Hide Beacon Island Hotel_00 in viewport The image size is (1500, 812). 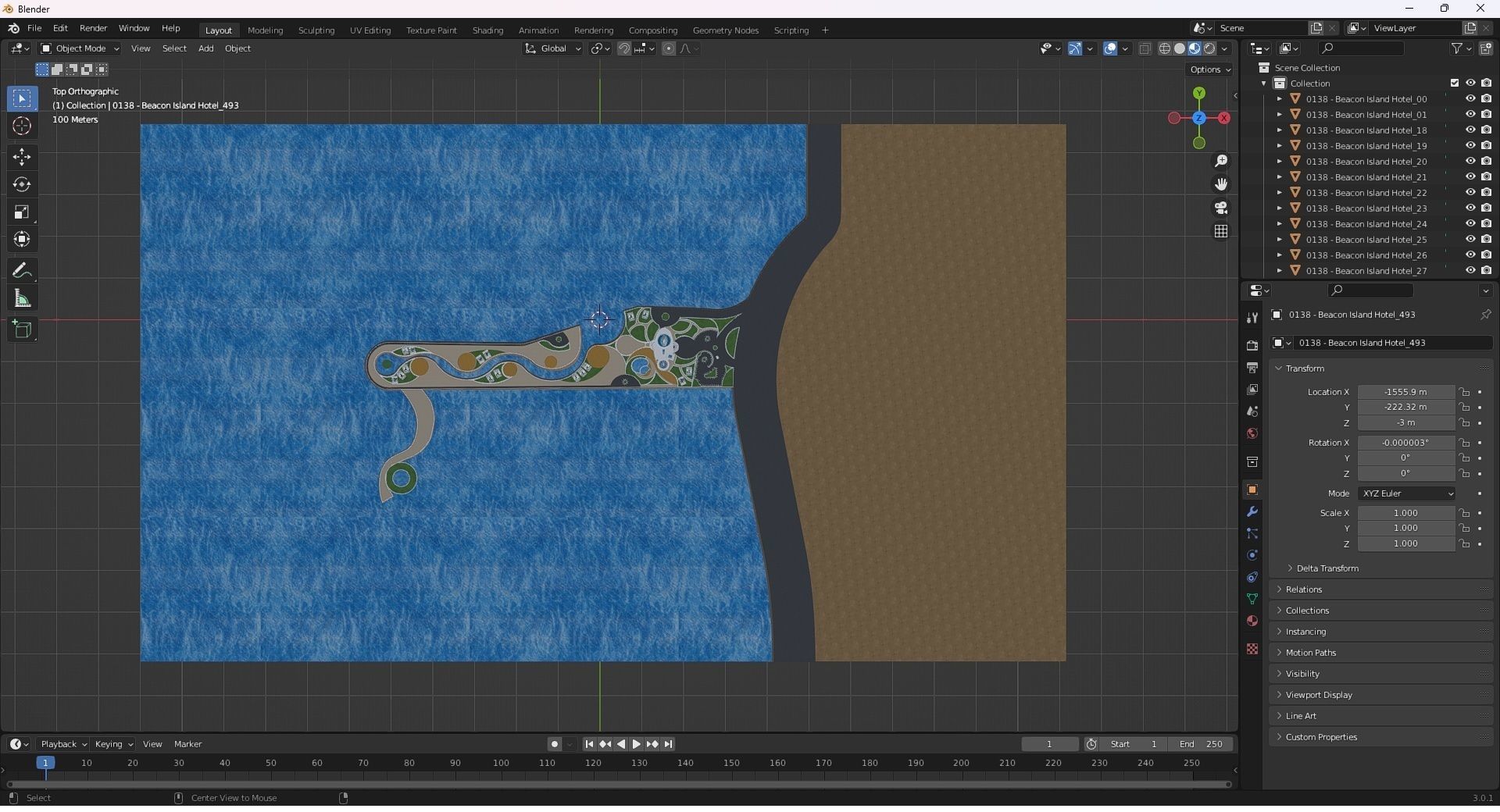1470,98
